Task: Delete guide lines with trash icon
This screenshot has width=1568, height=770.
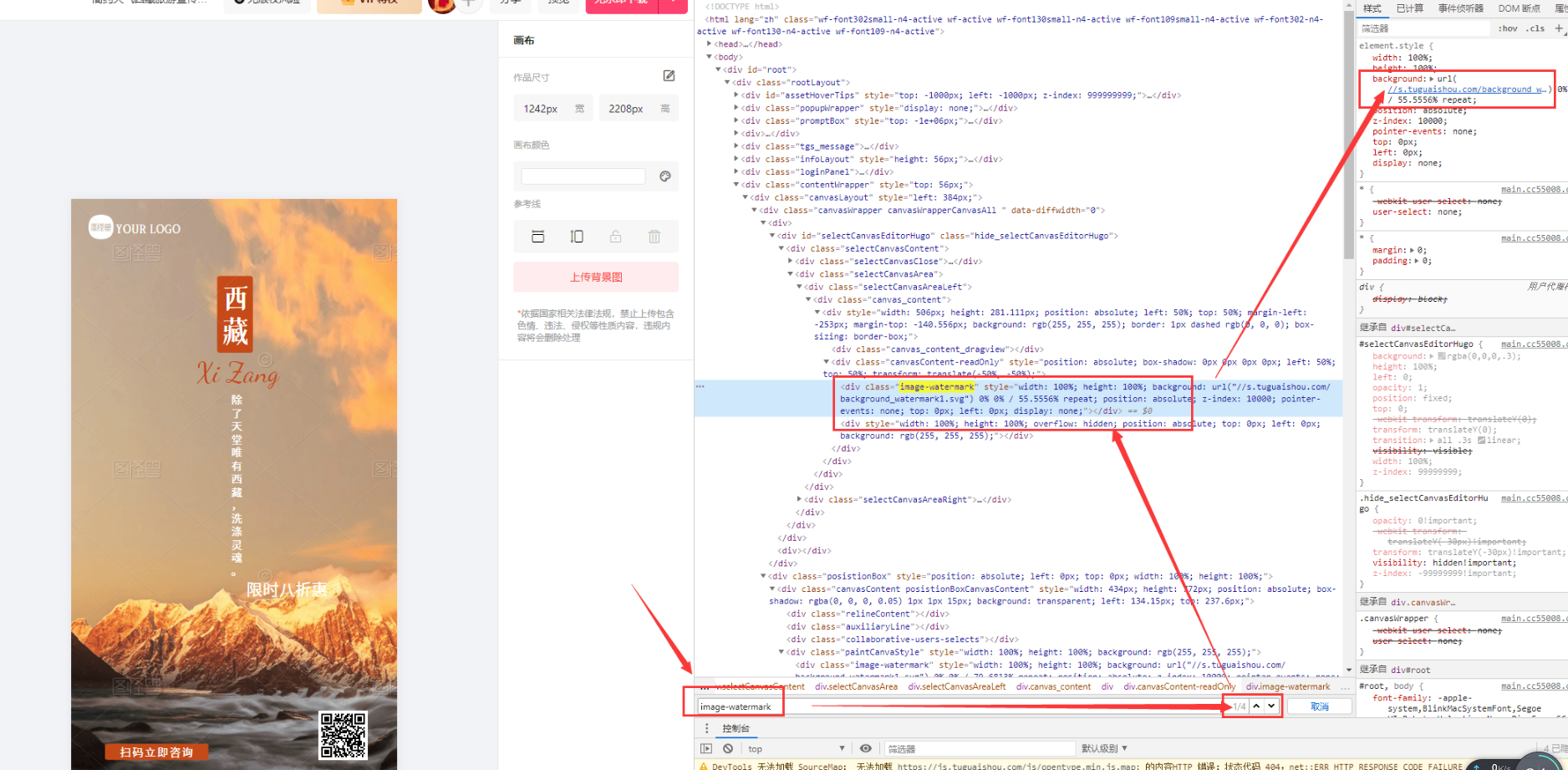Action: tap(654, 237)
